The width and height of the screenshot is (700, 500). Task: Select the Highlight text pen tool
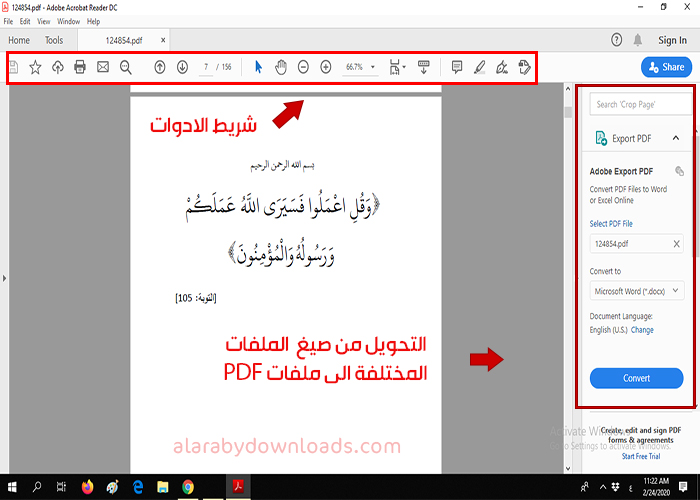click(x=479, y=67)
